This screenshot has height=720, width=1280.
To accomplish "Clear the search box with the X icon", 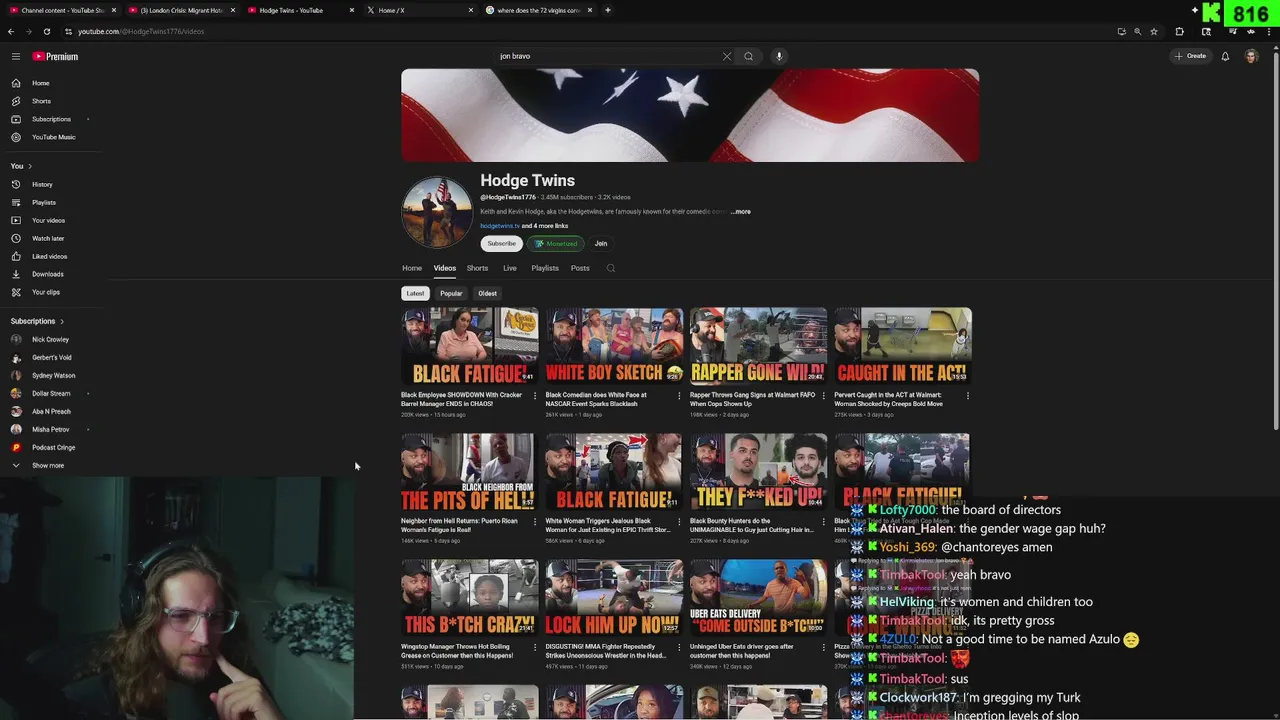I will pos(727,56).
